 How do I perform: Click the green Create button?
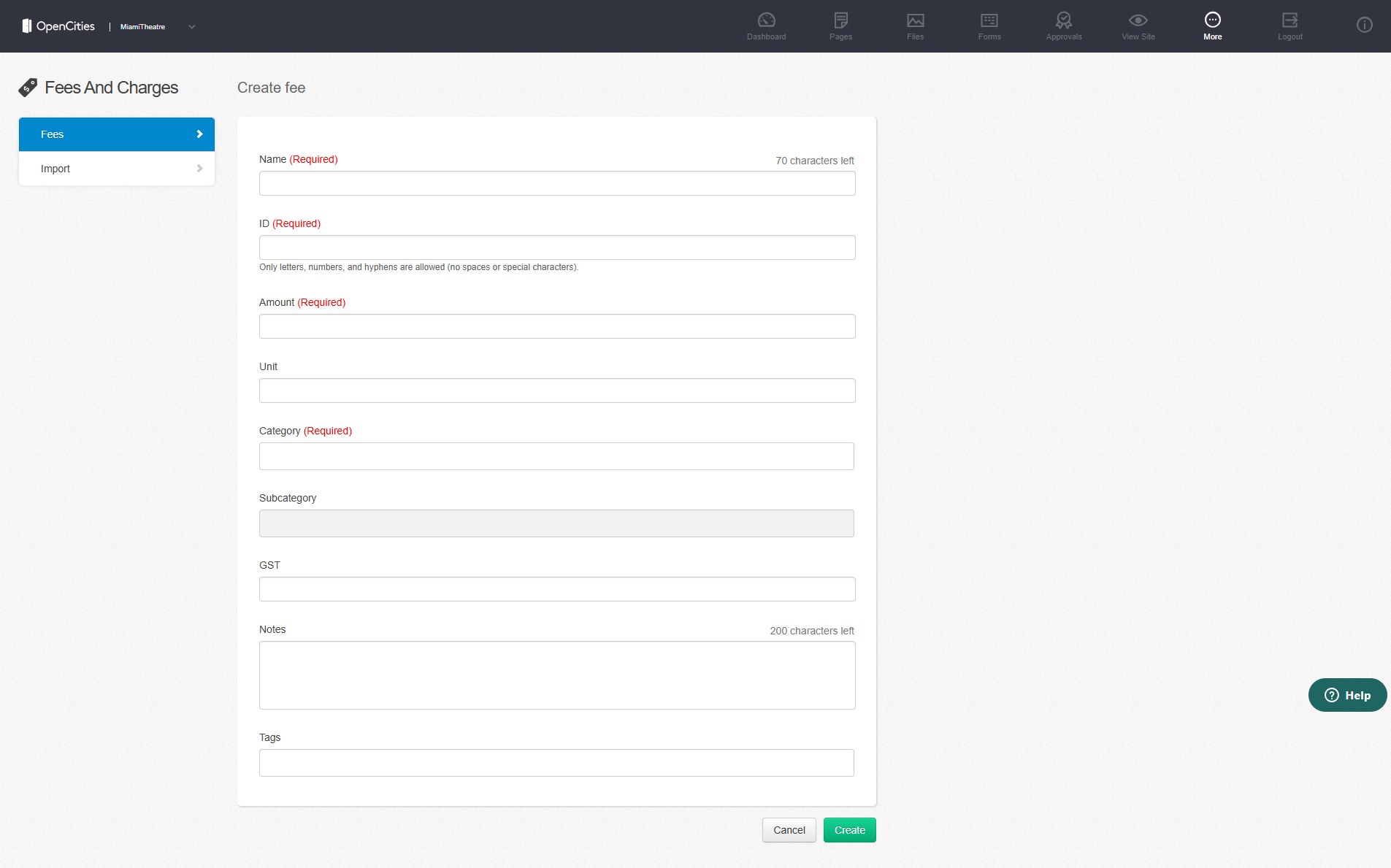849,830
